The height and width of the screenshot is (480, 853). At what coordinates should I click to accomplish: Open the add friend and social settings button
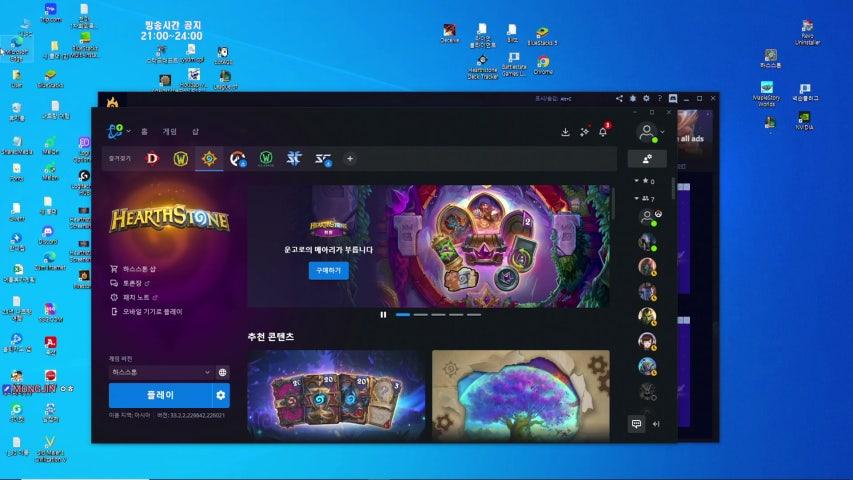click(x=647, y=159)
